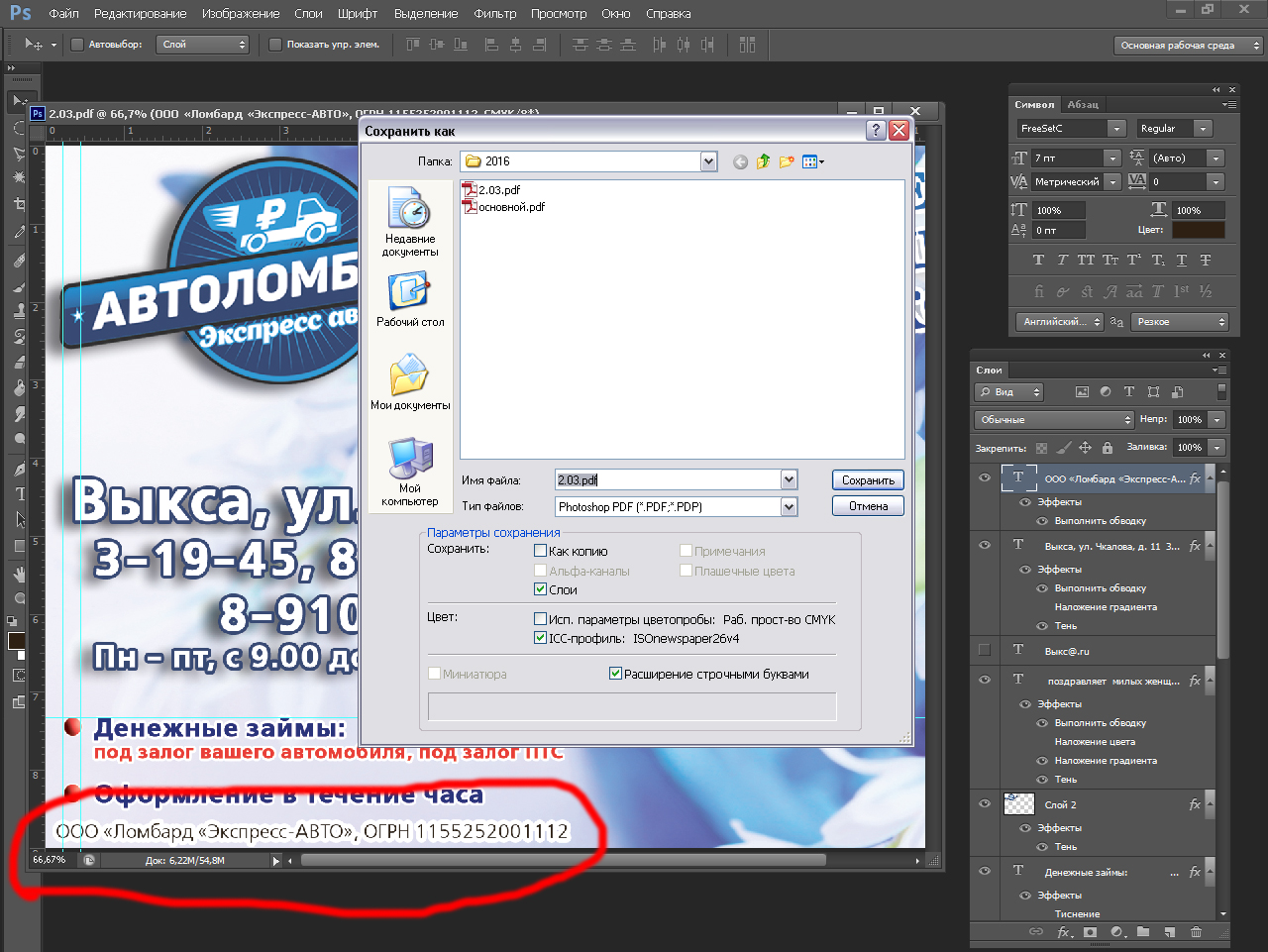Screen dimensions: 1268x952
Task: Create new folder in save dialog
Action: click(787, 161)
